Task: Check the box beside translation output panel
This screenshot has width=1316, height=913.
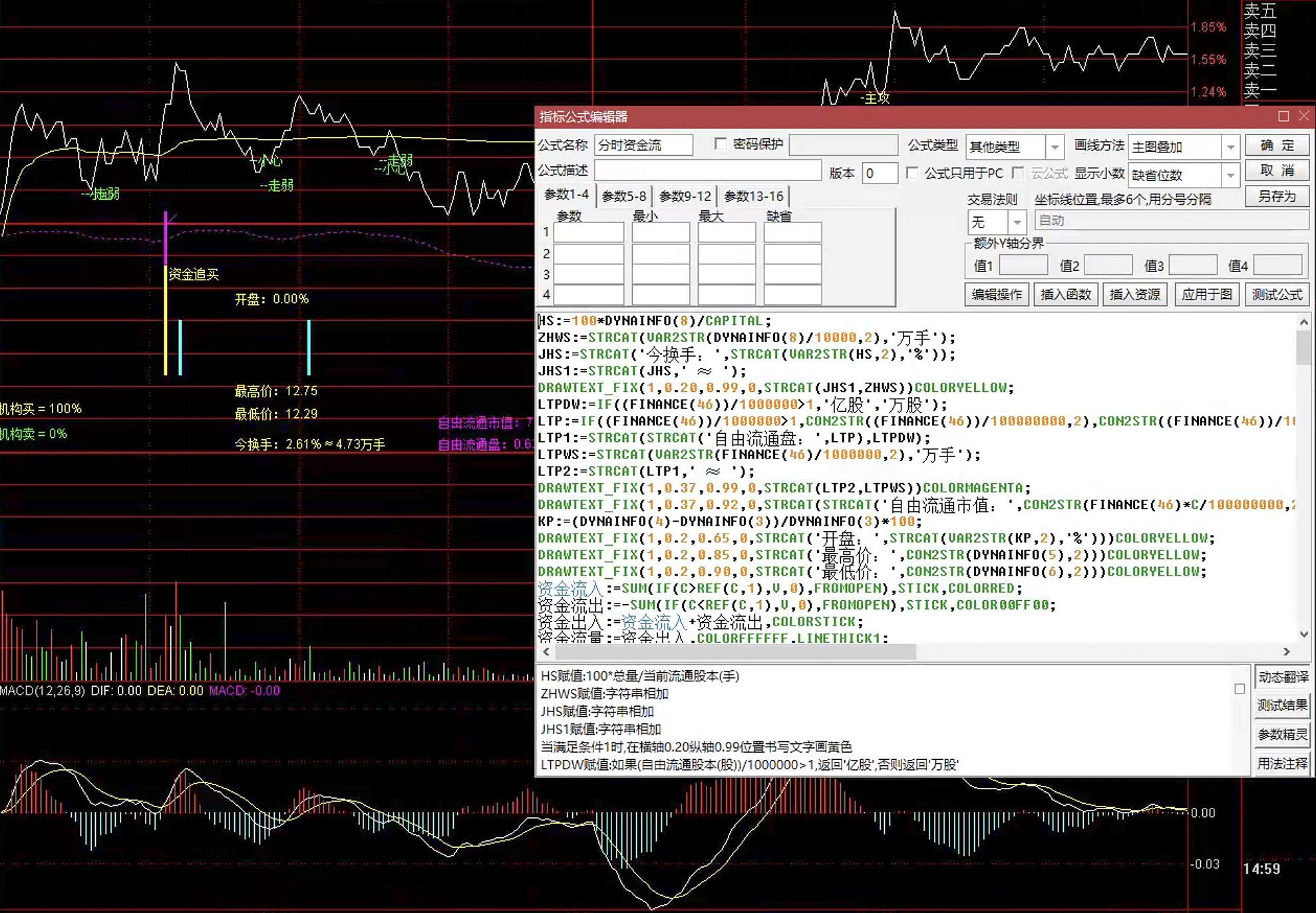Action: pos(1239,689)
